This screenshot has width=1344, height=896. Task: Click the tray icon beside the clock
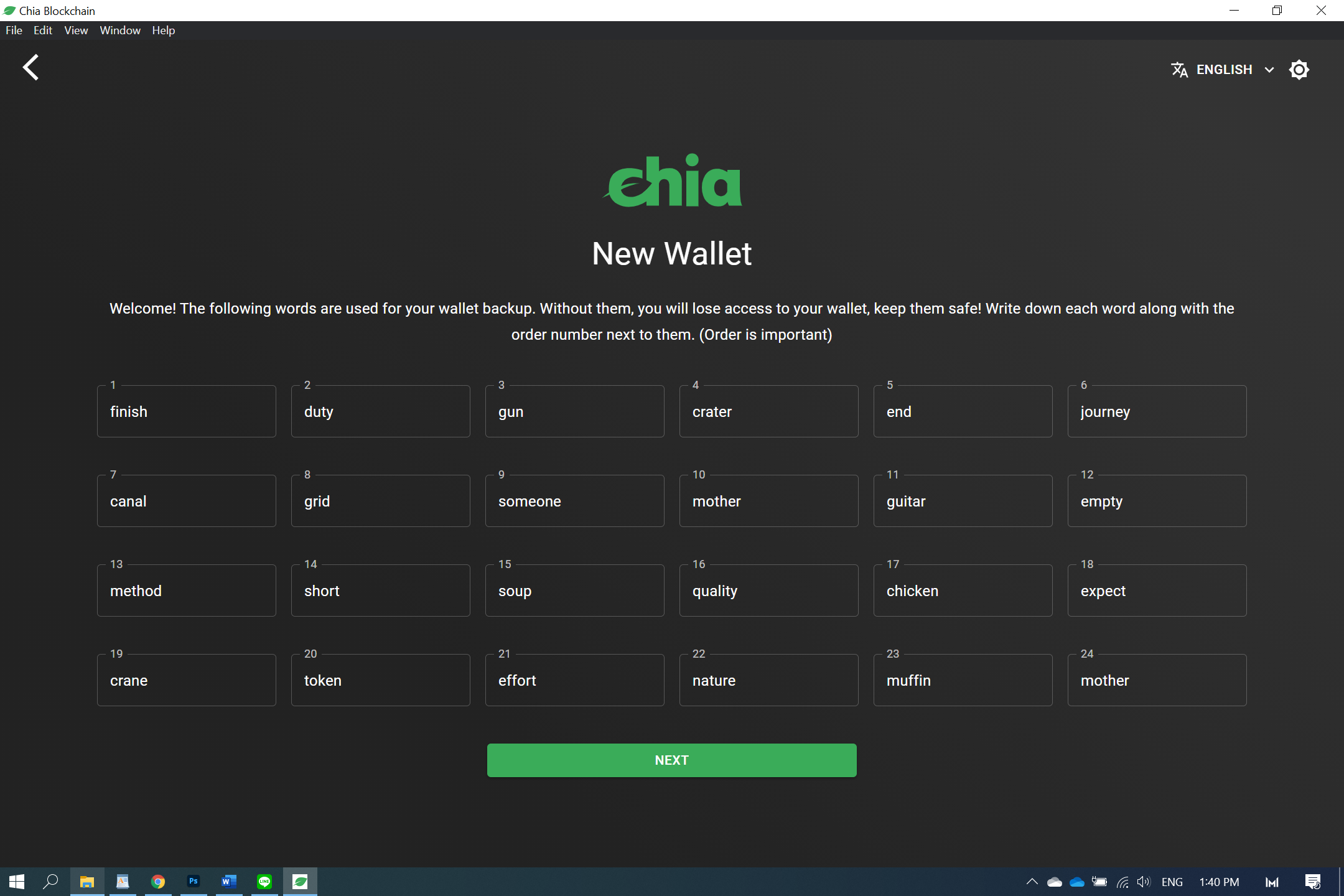(x=1272, y=882)
